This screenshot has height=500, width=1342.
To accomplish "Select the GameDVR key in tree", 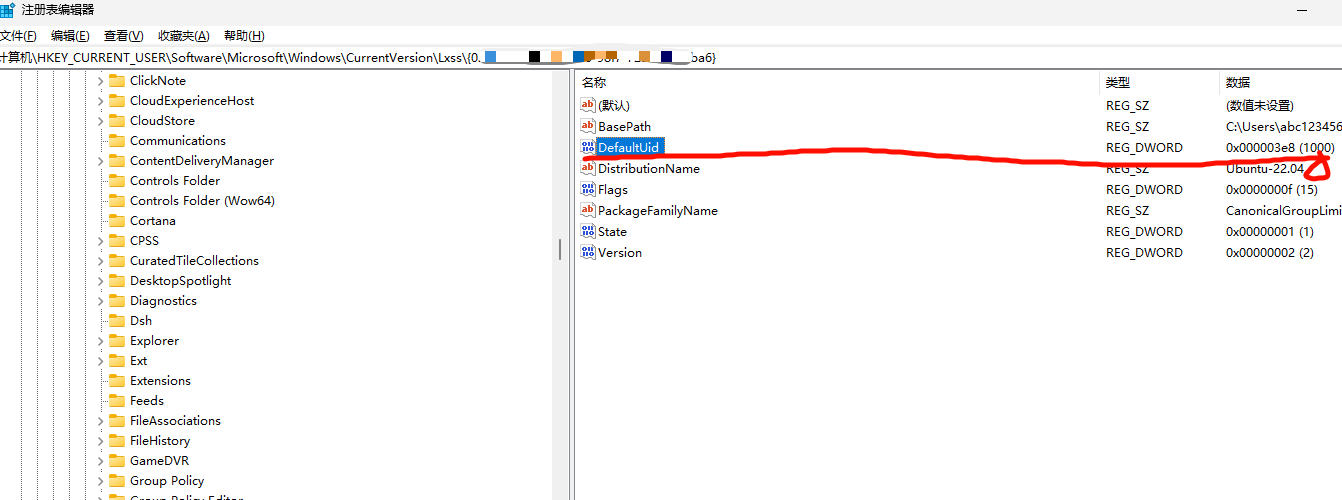I will point(160,460).
